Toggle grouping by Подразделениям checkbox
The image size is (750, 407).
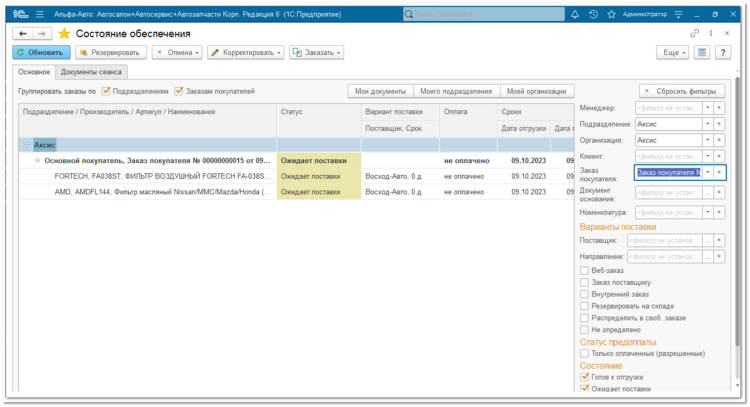coord(106,91)
